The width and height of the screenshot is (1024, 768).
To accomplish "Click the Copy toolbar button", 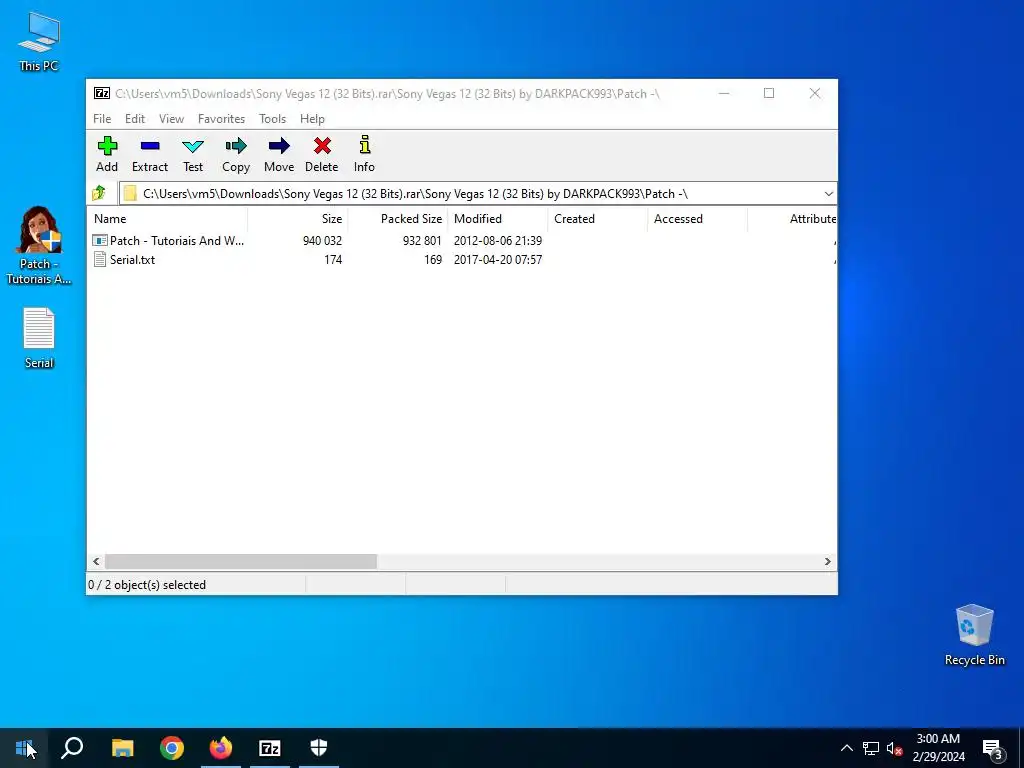I will point(236,155).
